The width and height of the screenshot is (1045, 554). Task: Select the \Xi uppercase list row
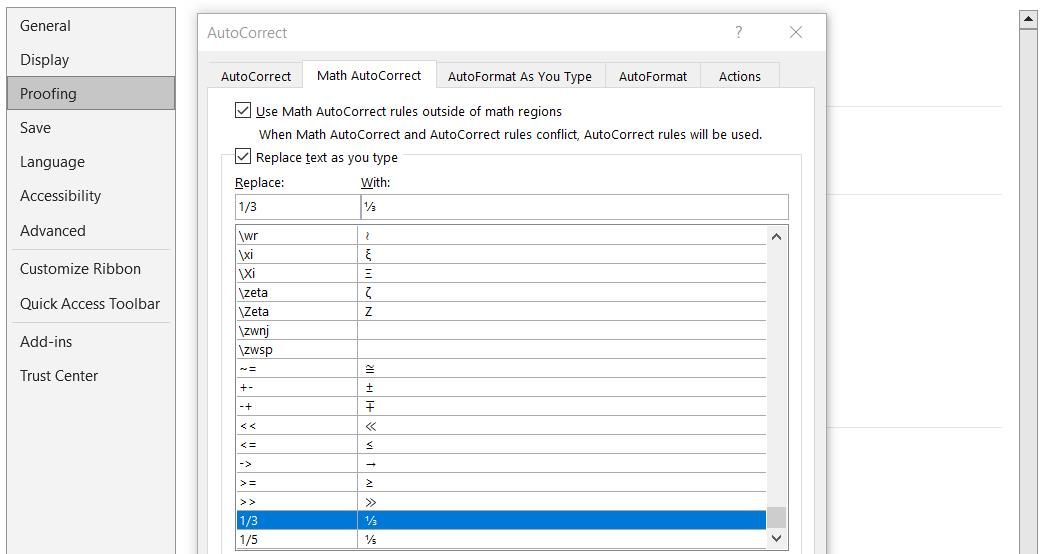click(x=501, y=273)
